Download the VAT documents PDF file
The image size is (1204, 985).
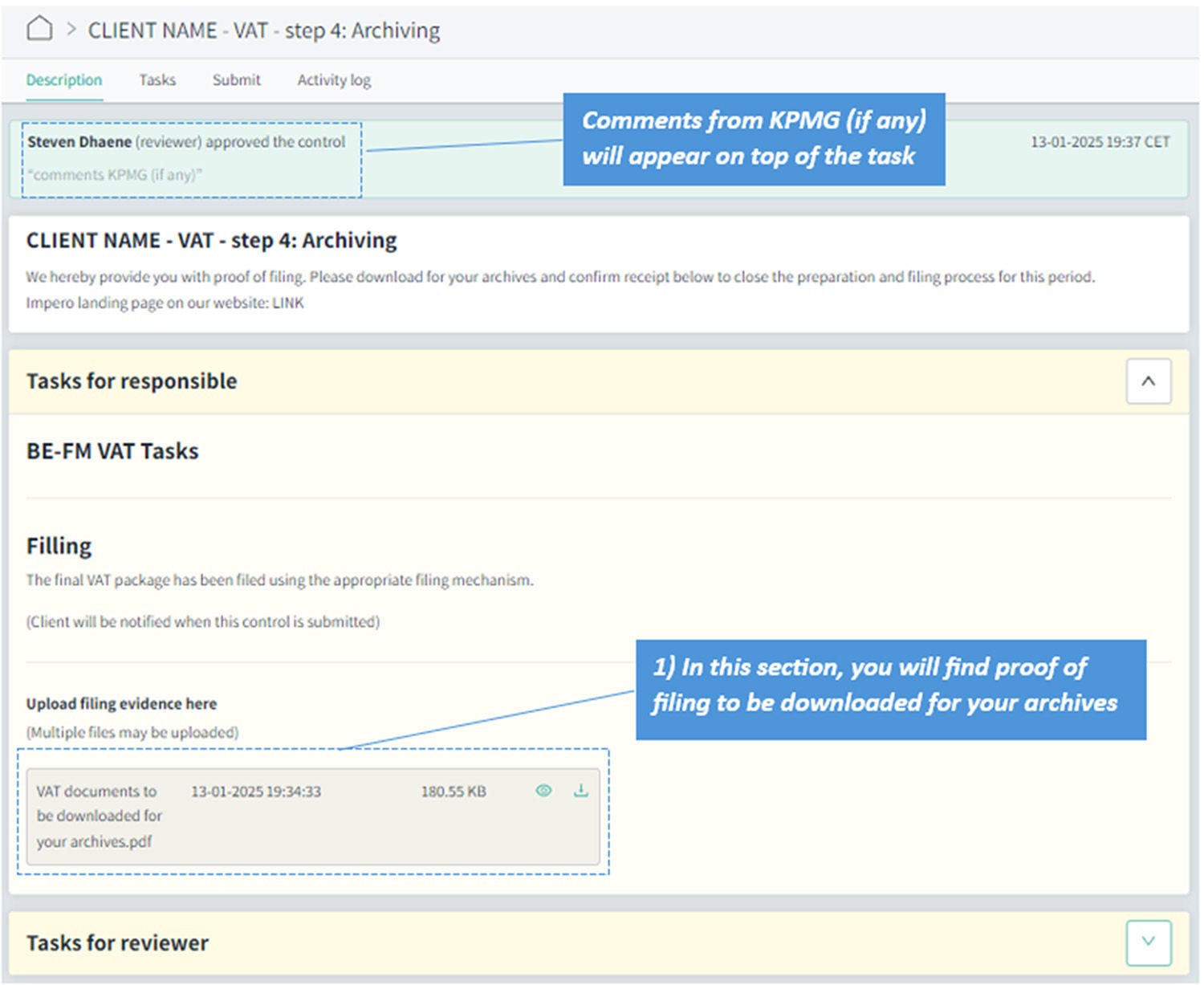(x=581, y=791)
